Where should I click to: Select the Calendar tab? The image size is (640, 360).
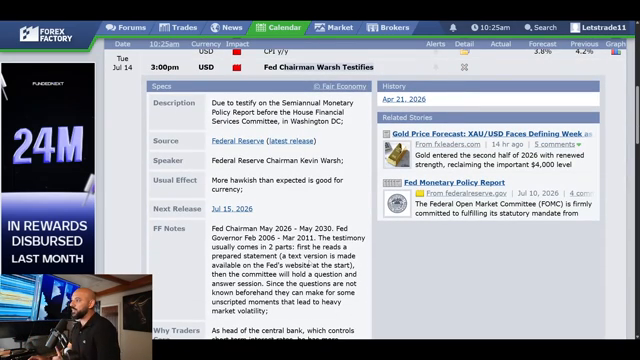278,27
